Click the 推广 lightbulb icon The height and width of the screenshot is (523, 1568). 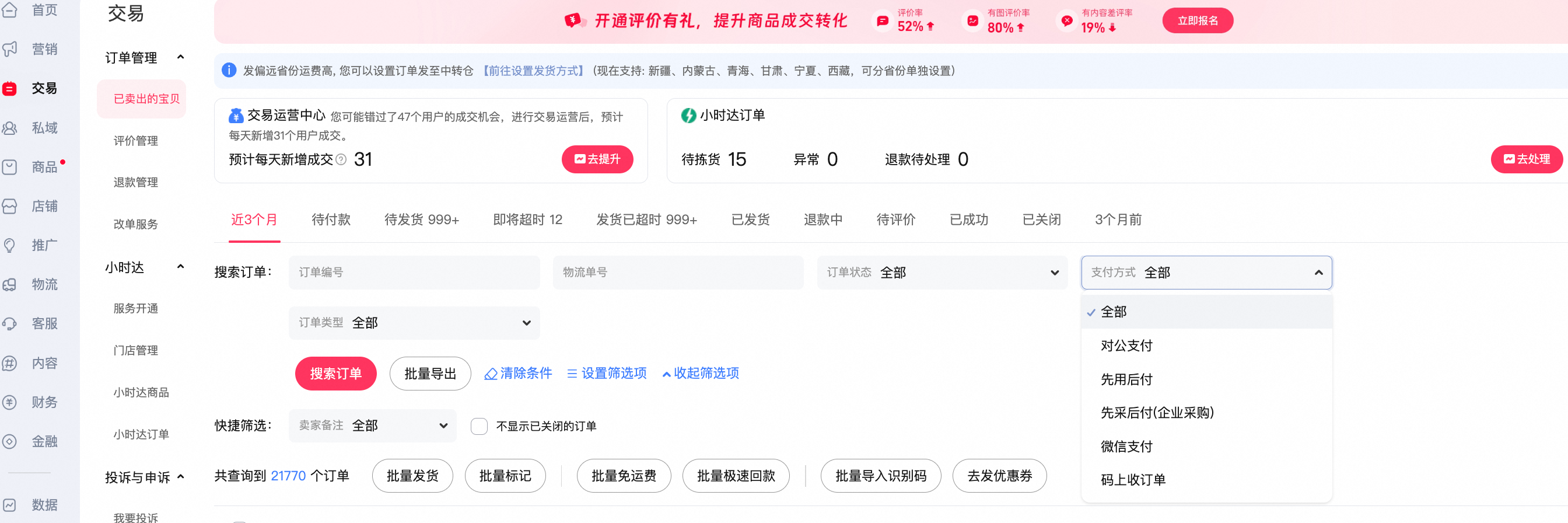(10, 245)
